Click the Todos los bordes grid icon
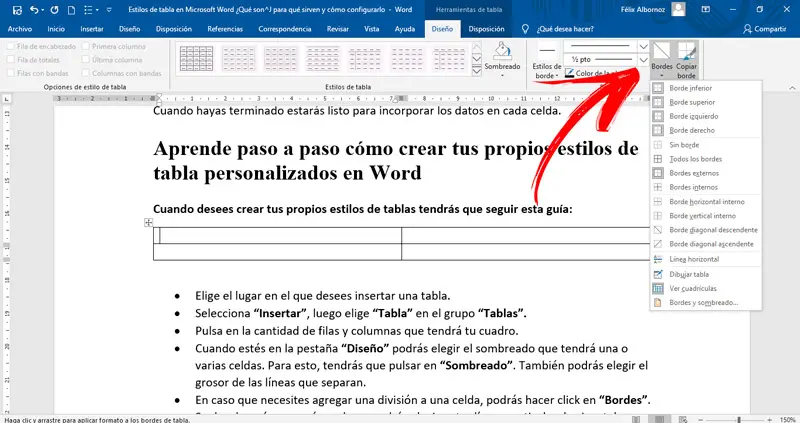Viewport: 800px width, 423px height. [658, 159]
